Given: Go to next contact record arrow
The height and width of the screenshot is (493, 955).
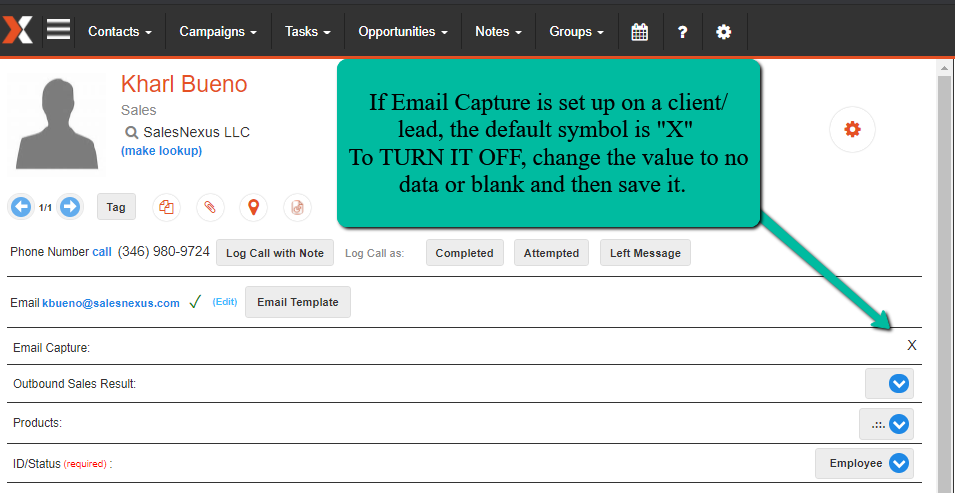Looking at the screenshot, I should pyautogui.click(x=70, y=207).
